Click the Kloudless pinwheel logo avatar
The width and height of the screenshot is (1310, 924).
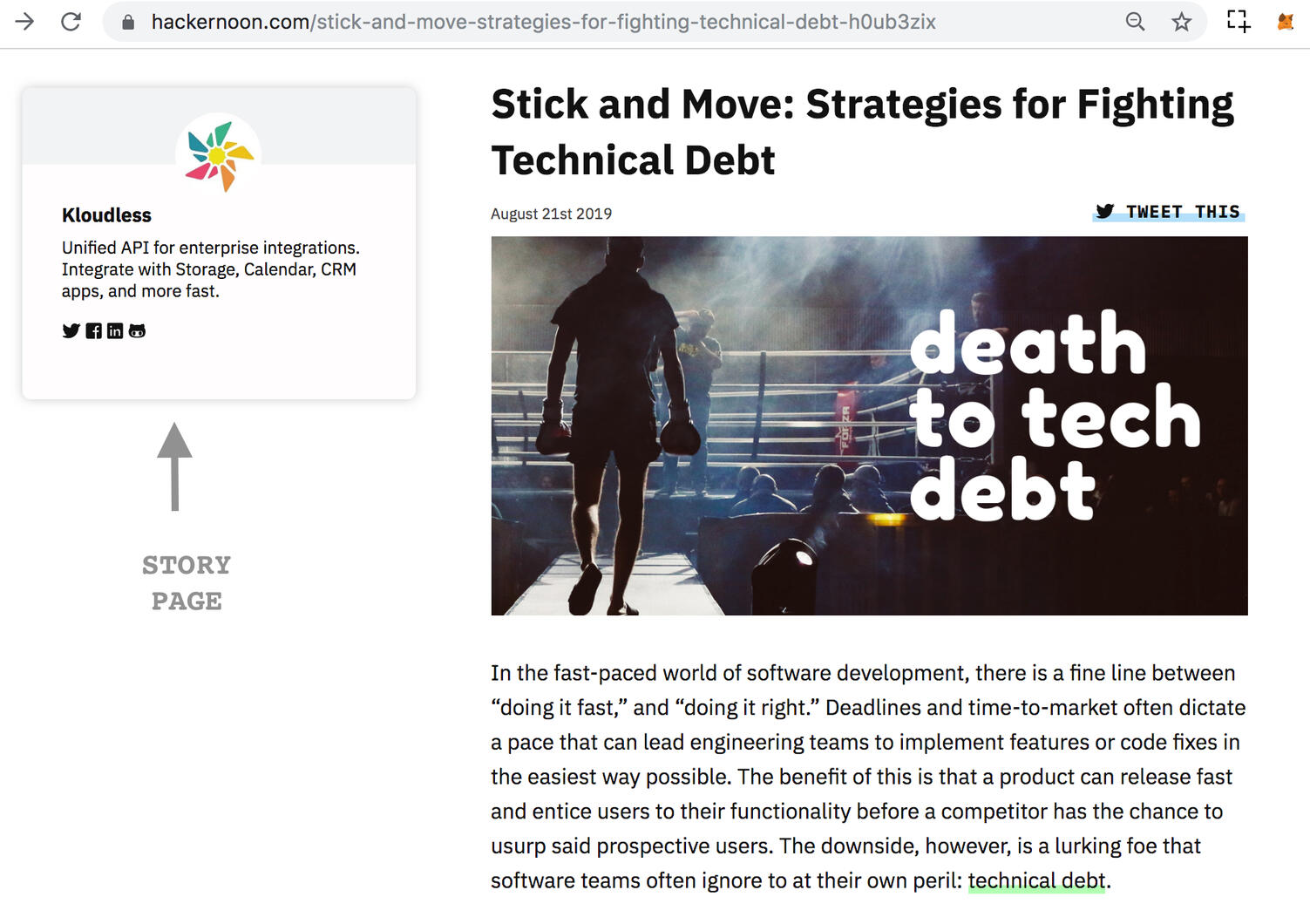[x=219, y=155]
